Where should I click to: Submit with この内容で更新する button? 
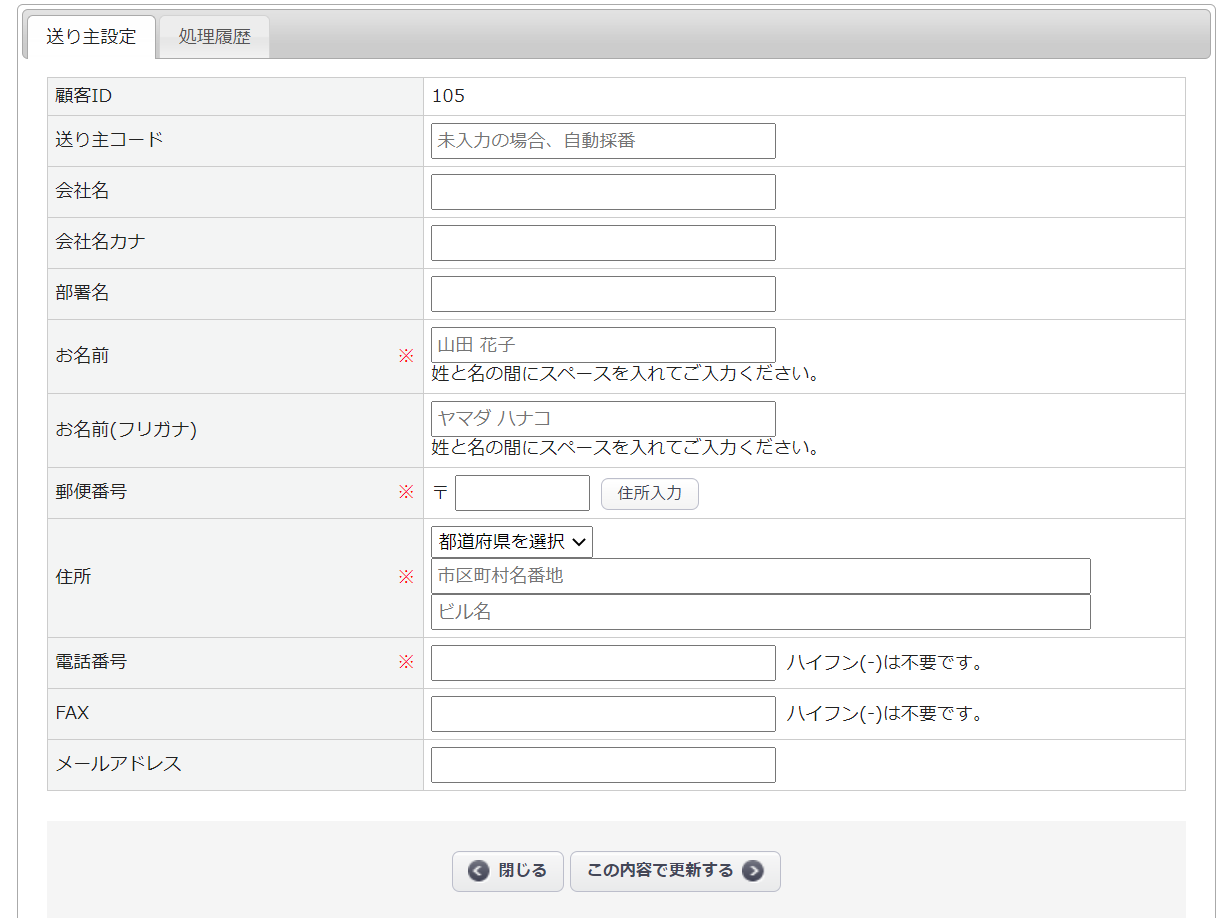pyautogui.click(x=661, y=871)
